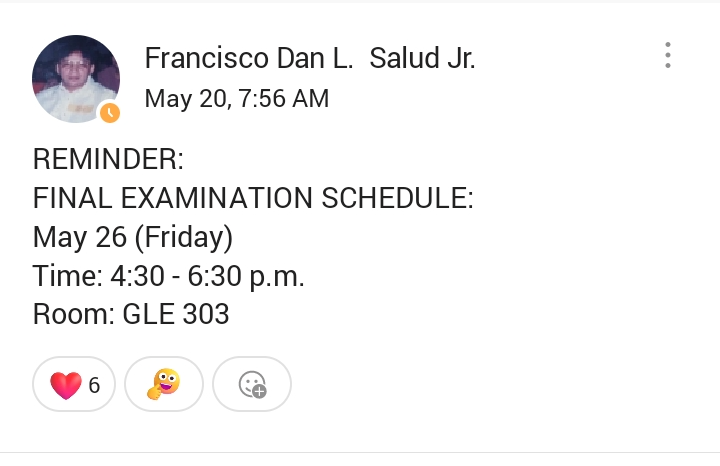Image resolution: width=720 pixels, height=466 pixels.
Task: Click the FINAL EXAMINATION SCHEDULE heading text
Action: click(253, 198)
